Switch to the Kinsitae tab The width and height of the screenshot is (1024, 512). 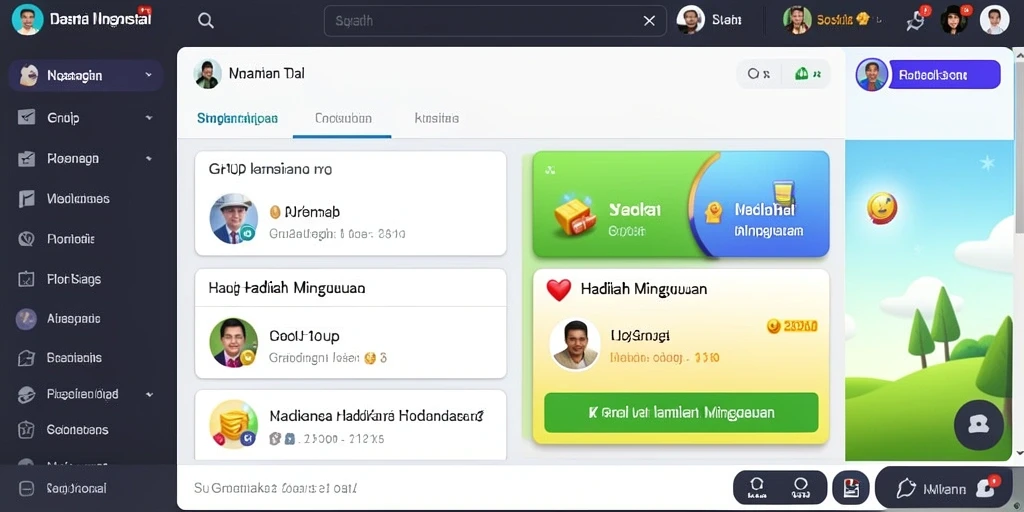click(x=436, y=118)
